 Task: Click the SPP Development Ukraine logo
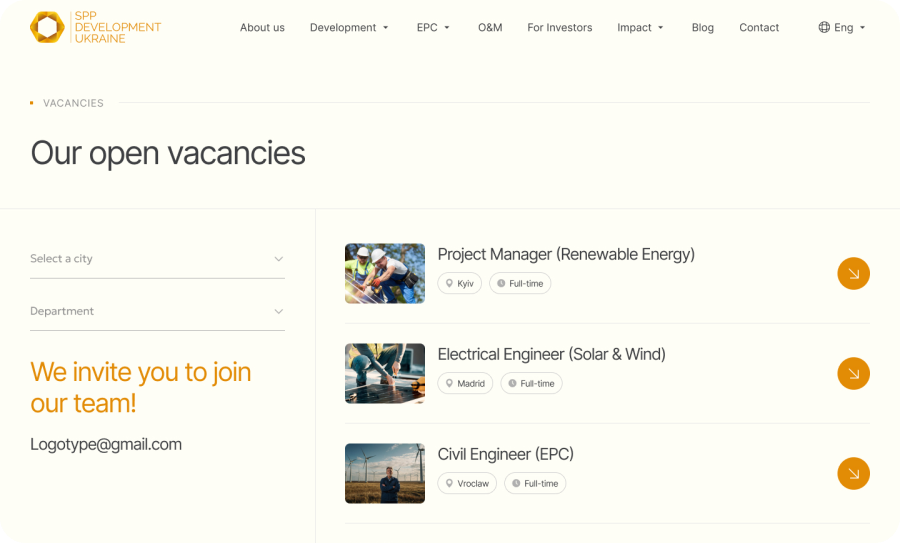[95, 27]
